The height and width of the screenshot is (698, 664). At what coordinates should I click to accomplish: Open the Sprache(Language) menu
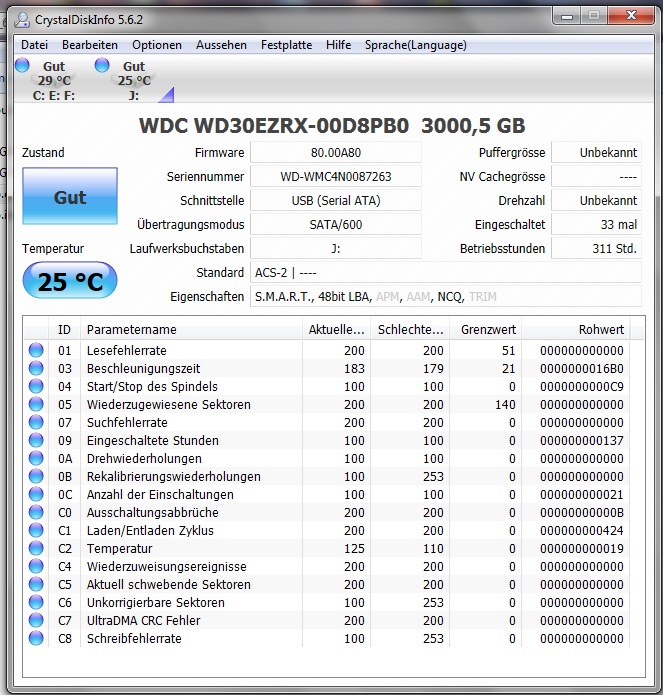[416, 45]
